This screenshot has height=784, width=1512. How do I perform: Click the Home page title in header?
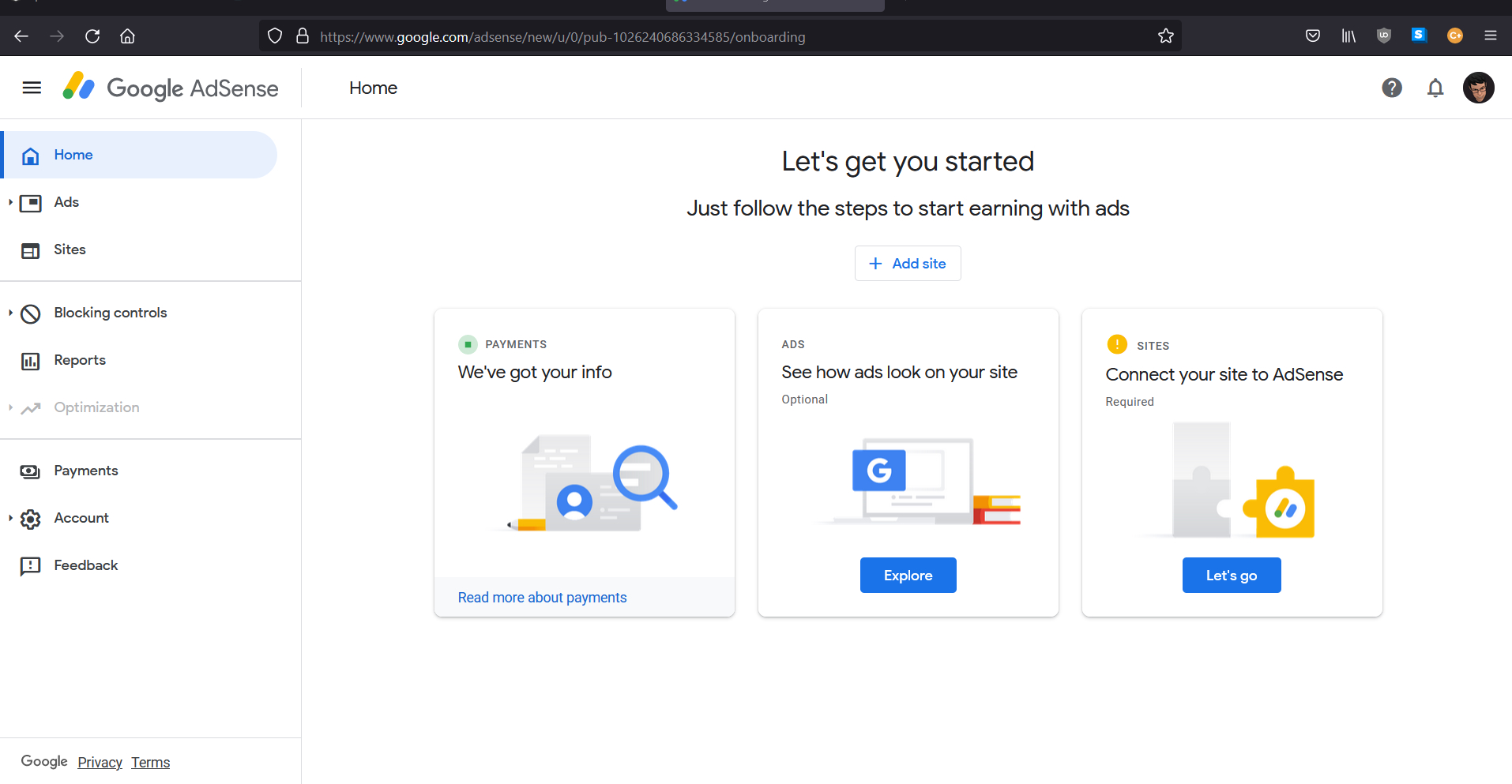[x=373, y=88]
